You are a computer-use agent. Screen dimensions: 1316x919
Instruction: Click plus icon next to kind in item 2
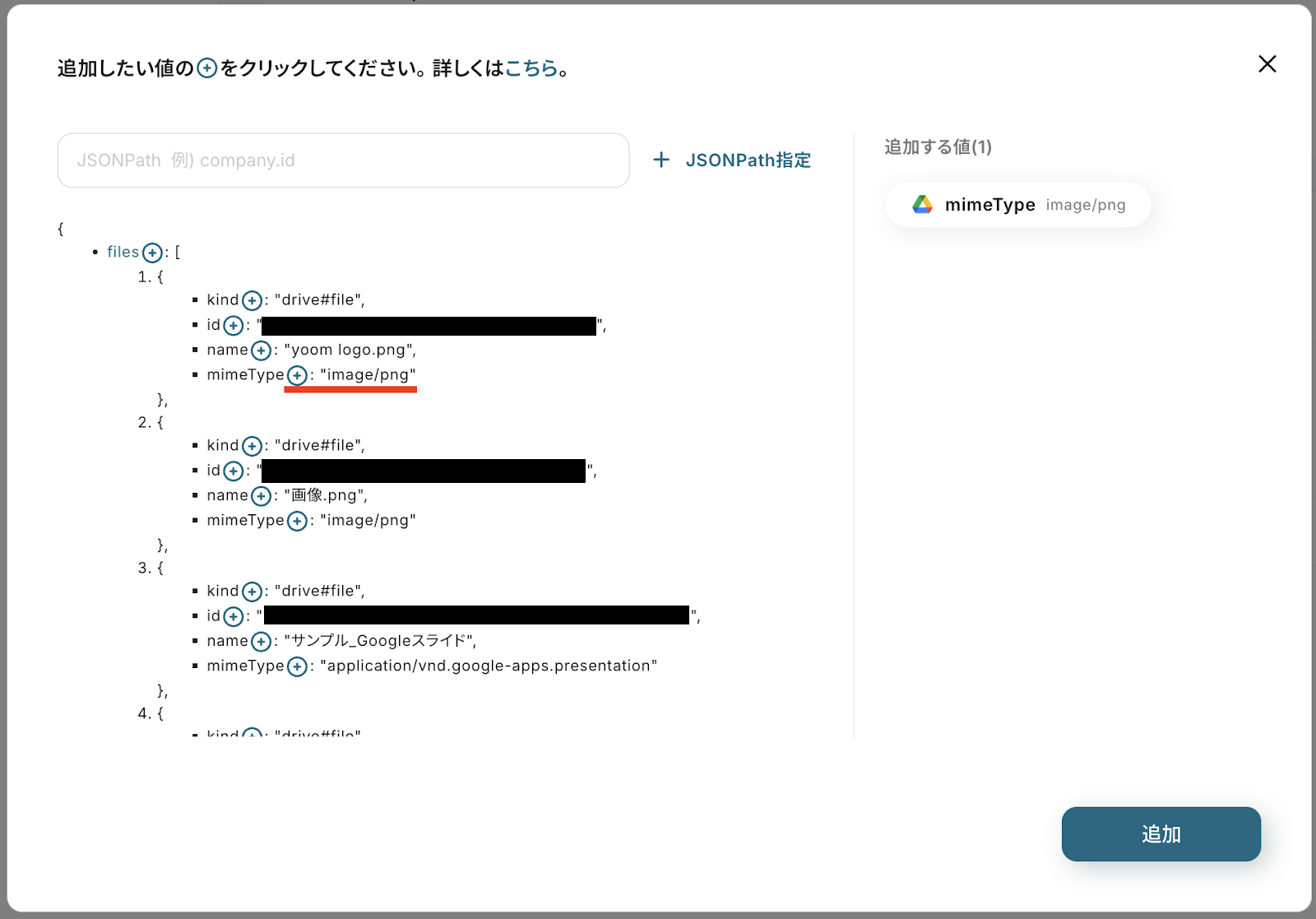(x=252, y=447)
